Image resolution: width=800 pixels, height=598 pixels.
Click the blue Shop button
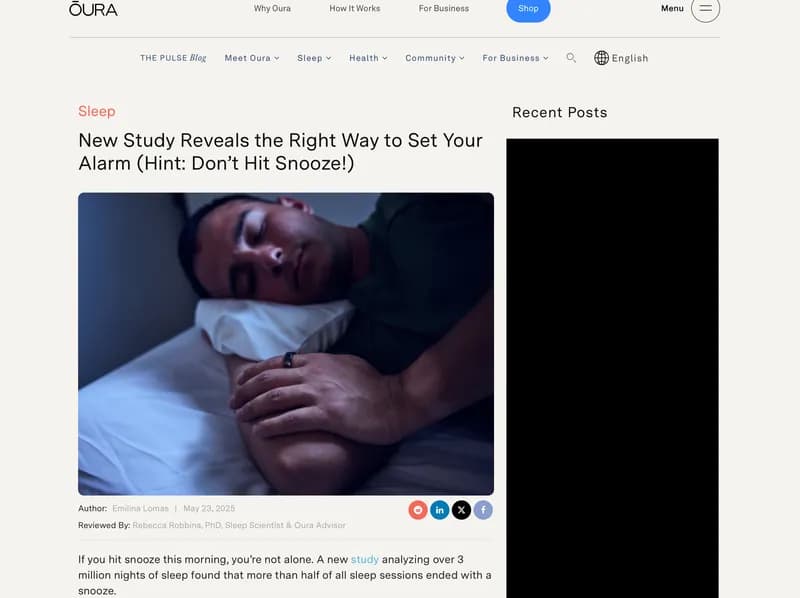(528, 9)
